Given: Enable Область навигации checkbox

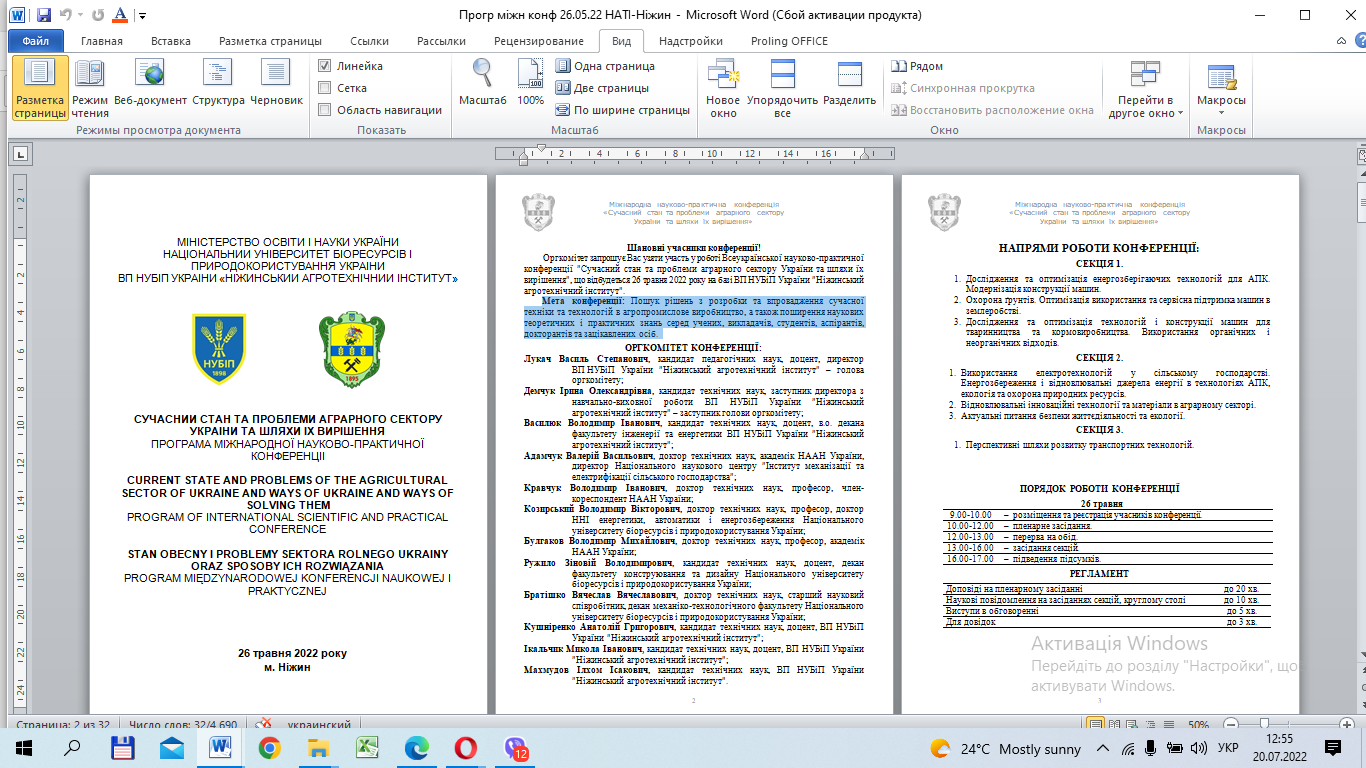Looking at the screenshot, I should tap(324, 110).
